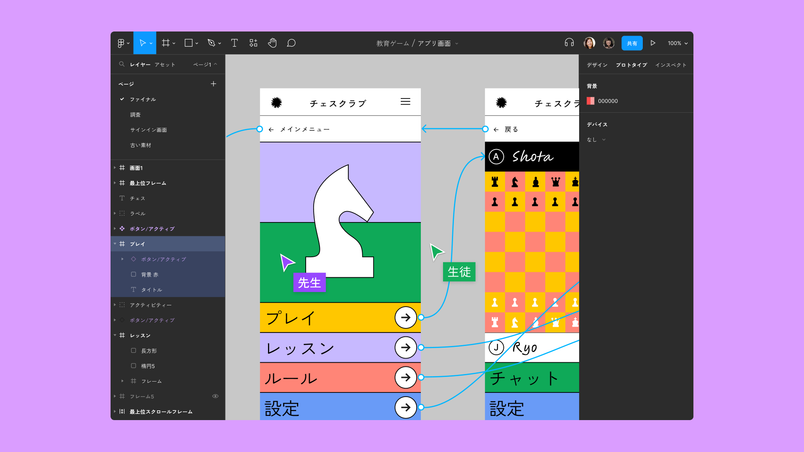Screen dimensions: 804x452
Task: Click the black splat logo in first frame
Action: pos(276,102)
